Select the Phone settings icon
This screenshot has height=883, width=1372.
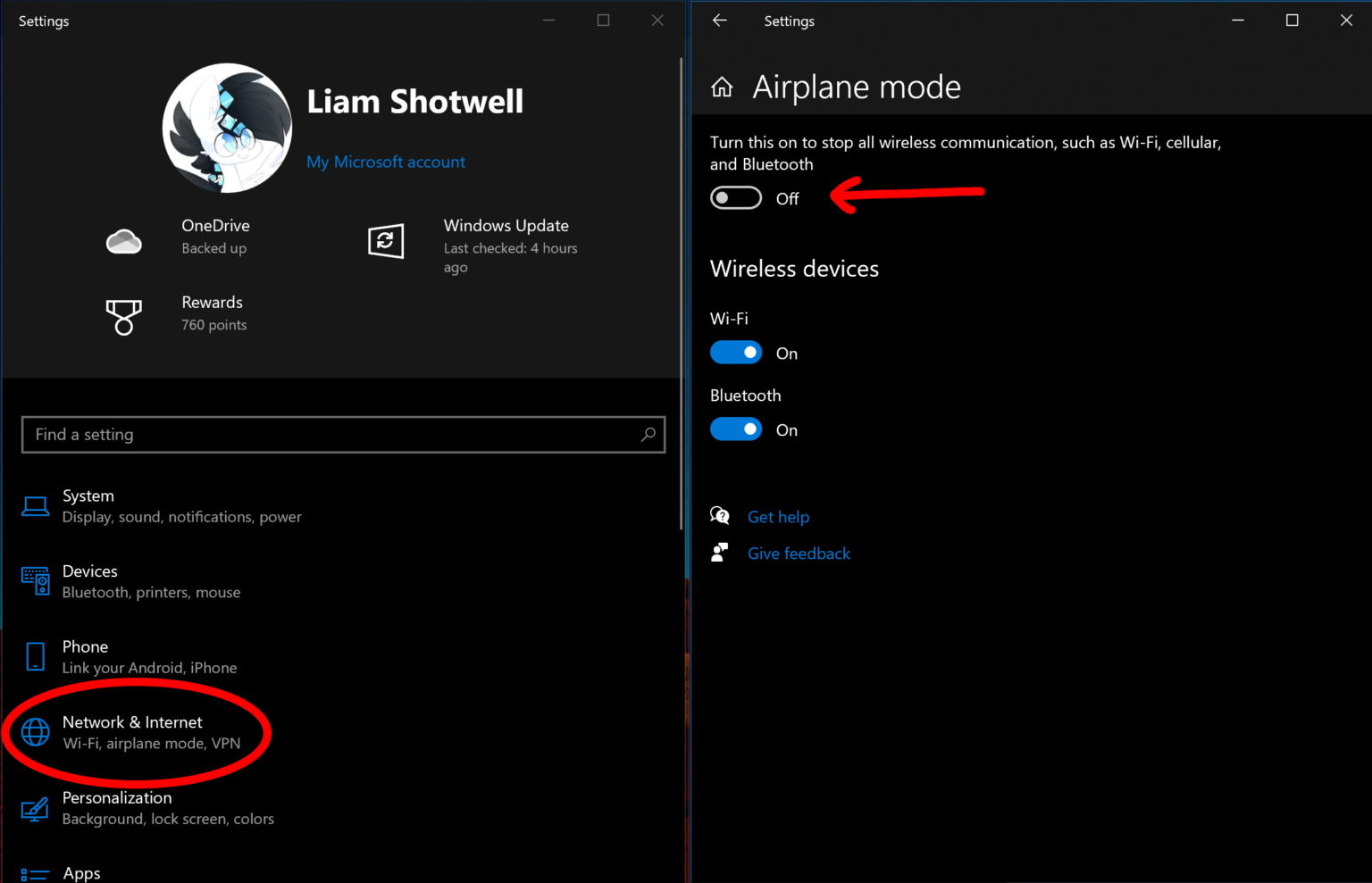pos(35,656)
